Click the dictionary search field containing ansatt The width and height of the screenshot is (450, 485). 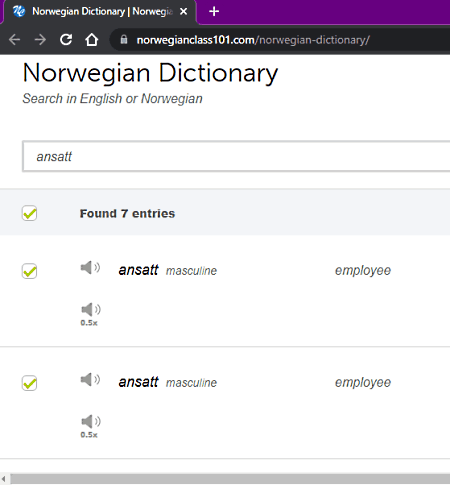tap(236, 156)
